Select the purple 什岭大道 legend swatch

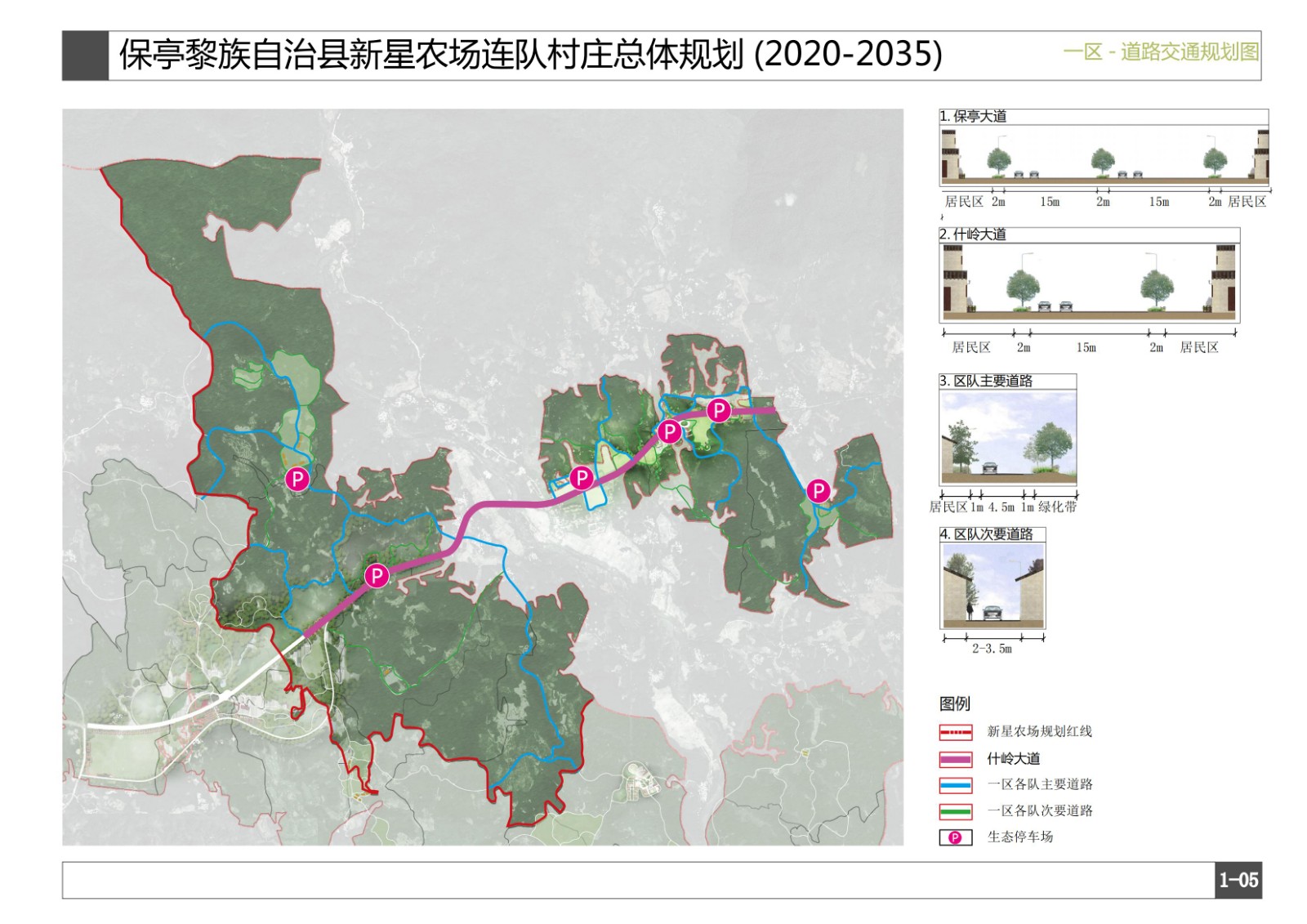coord(955,759)
